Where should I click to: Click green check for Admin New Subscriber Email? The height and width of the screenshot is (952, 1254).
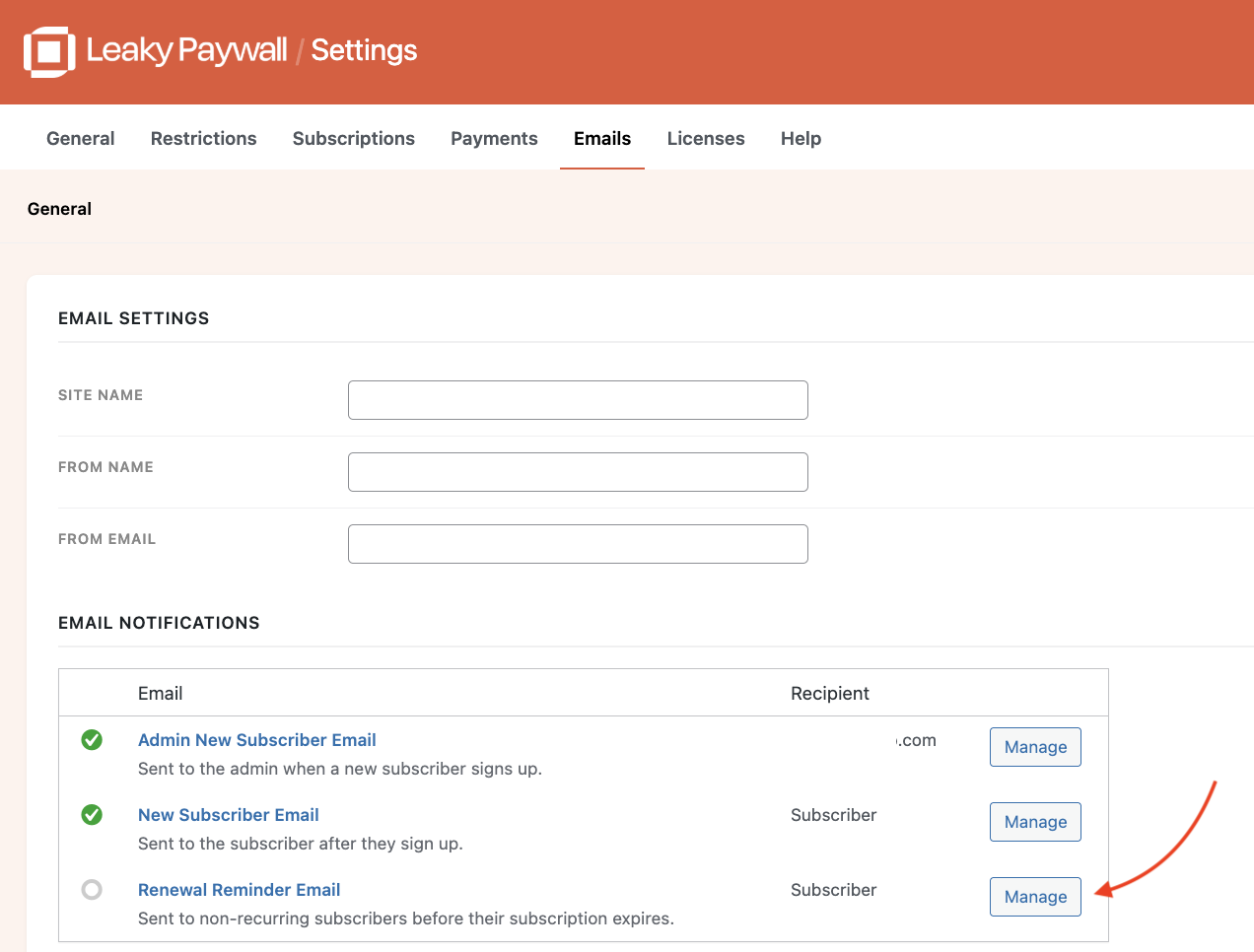(x=92, y=740)
